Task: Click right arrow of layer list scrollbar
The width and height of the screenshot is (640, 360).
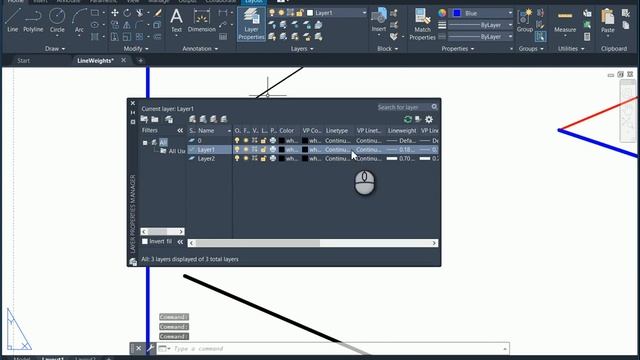Action: [434, 243]
